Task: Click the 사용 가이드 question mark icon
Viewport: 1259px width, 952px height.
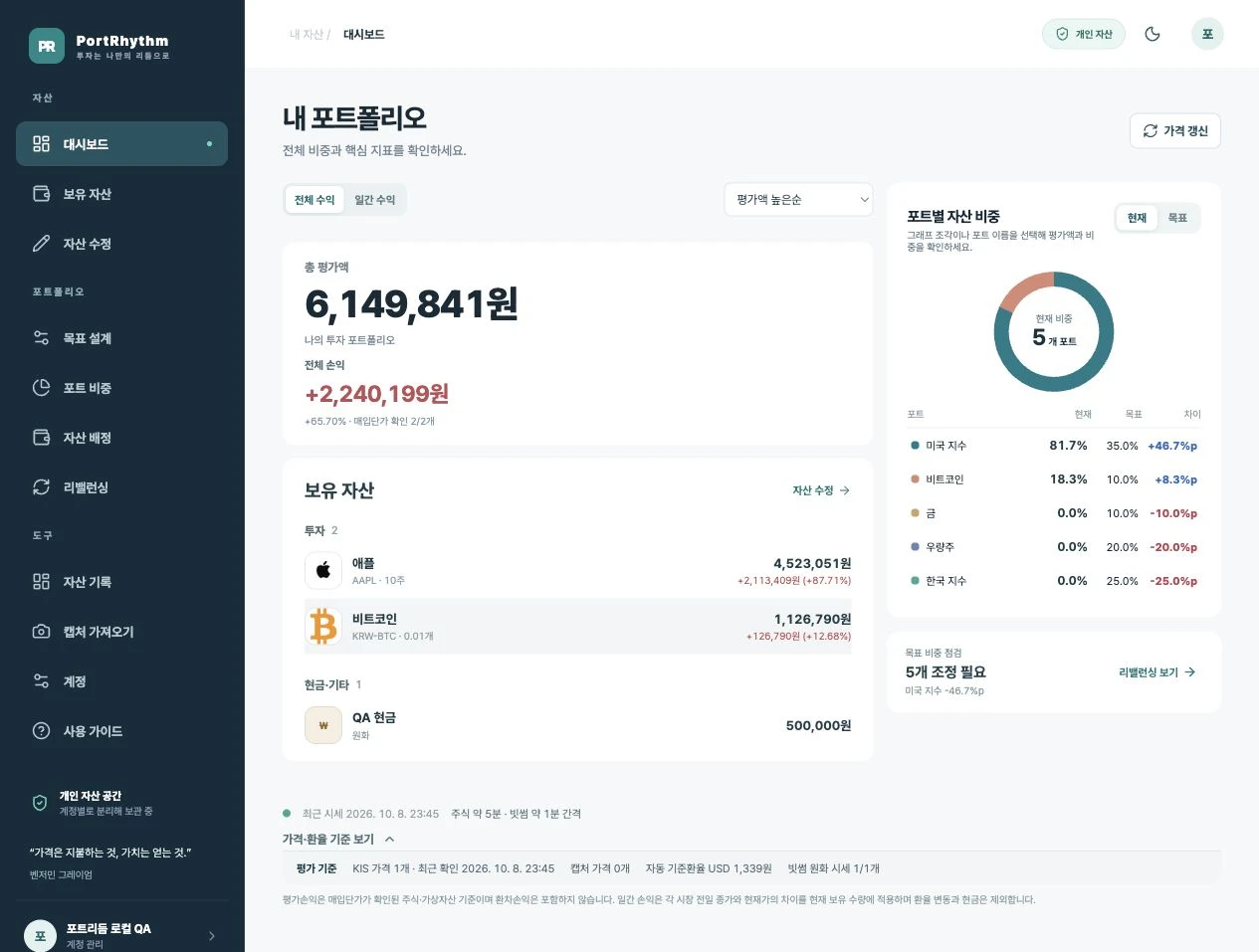Action: coord(41,730)
